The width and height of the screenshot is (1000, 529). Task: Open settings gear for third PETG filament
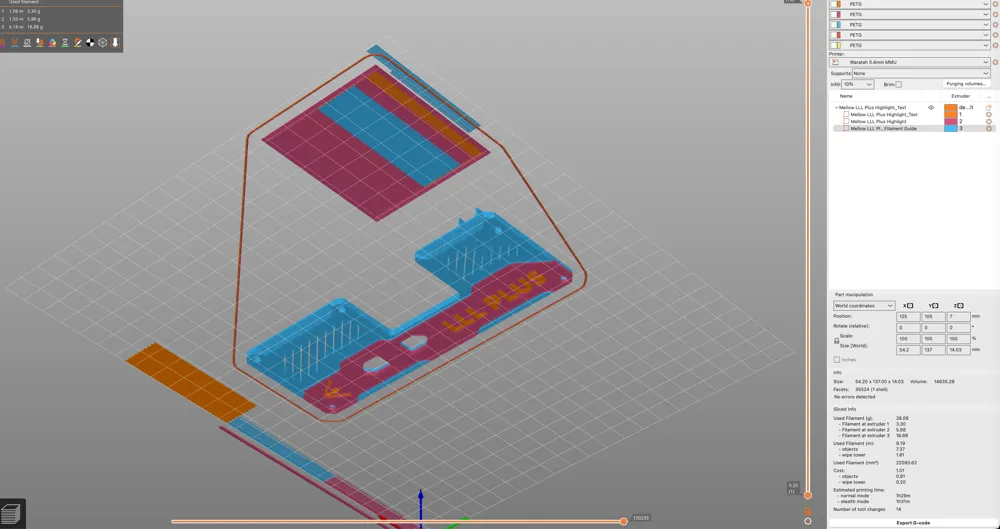pos(996,25)
